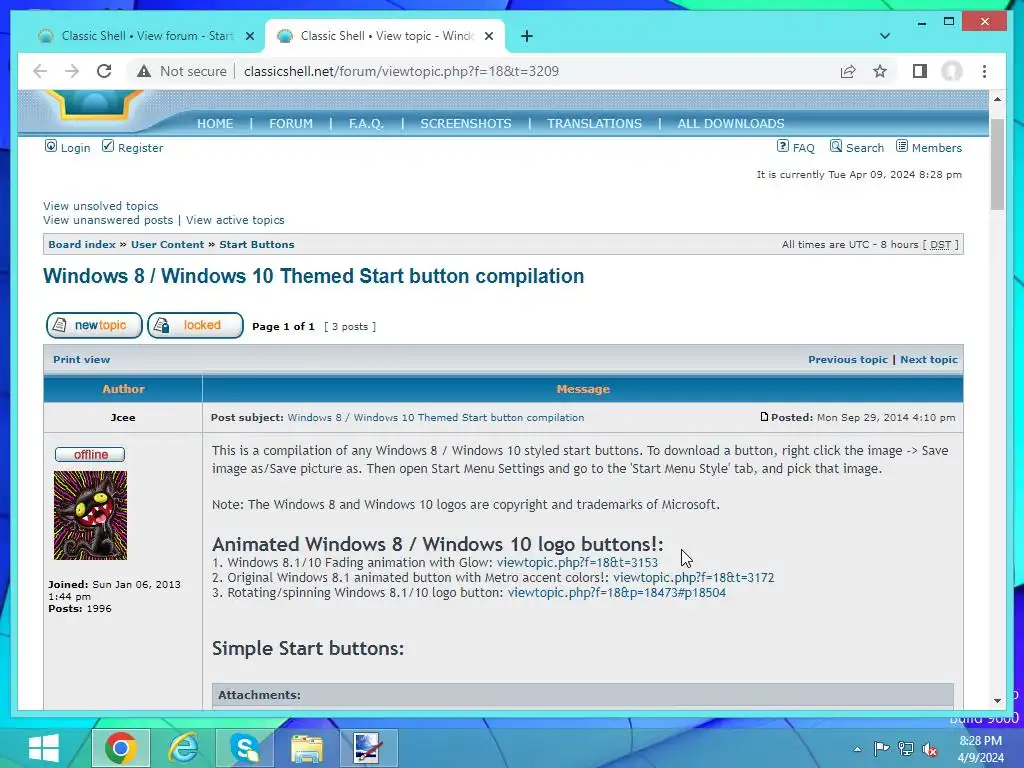Click View unanswered posts
The height and width of the screenshot is (768, 1024).
[108, 220]
